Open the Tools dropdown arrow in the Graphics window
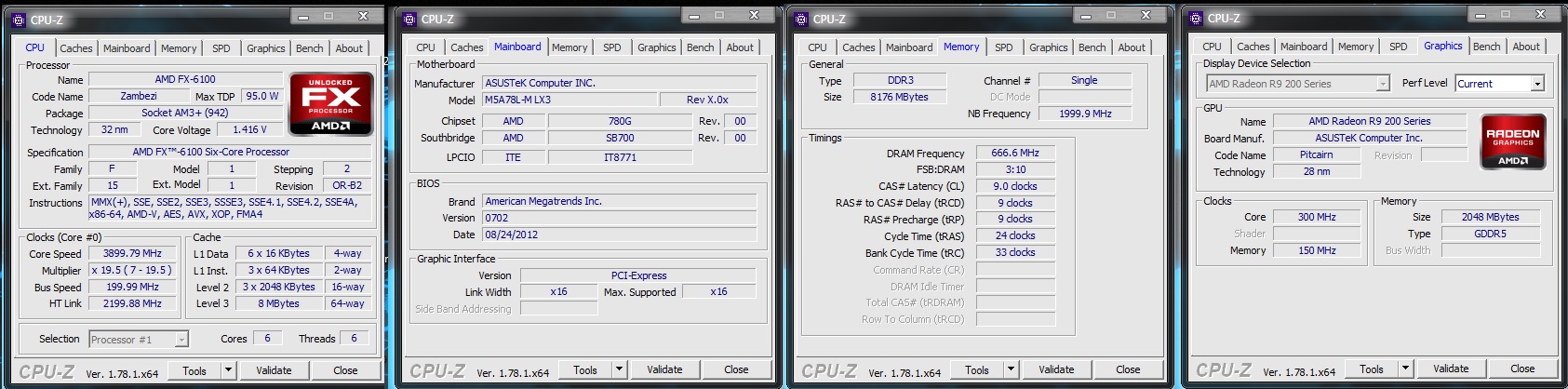Screen dimensions: 1568x389 tap(1405, 369)
